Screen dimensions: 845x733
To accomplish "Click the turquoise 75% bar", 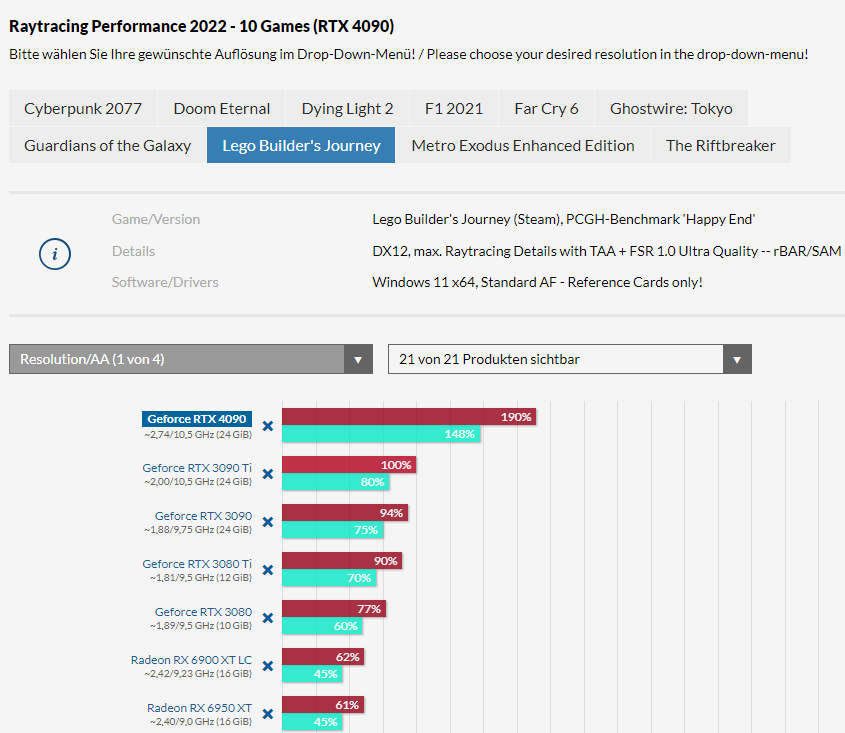I will tap(333, 530).
